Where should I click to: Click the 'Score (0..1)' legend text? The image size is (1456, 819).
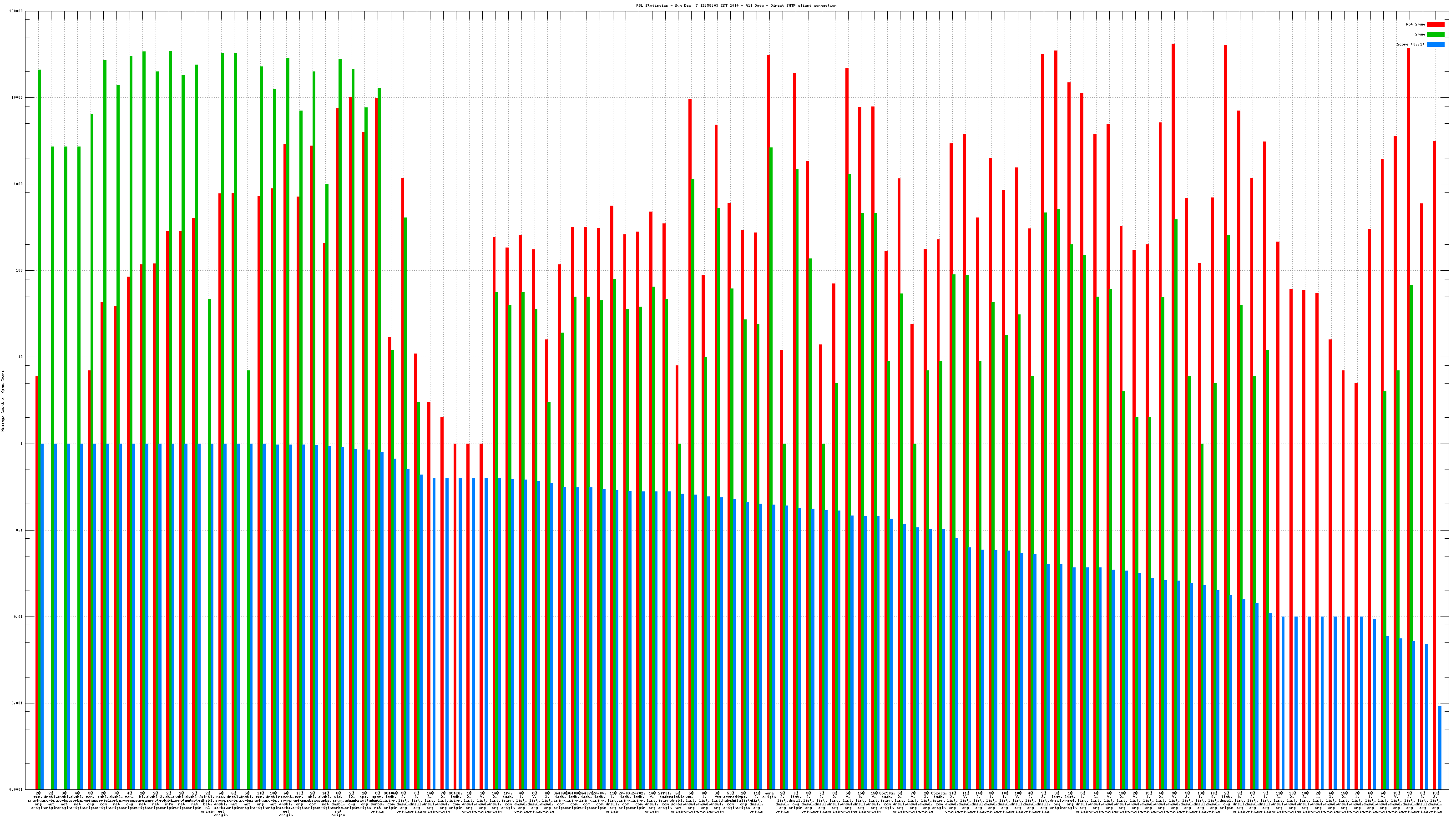coord(1410,44)
